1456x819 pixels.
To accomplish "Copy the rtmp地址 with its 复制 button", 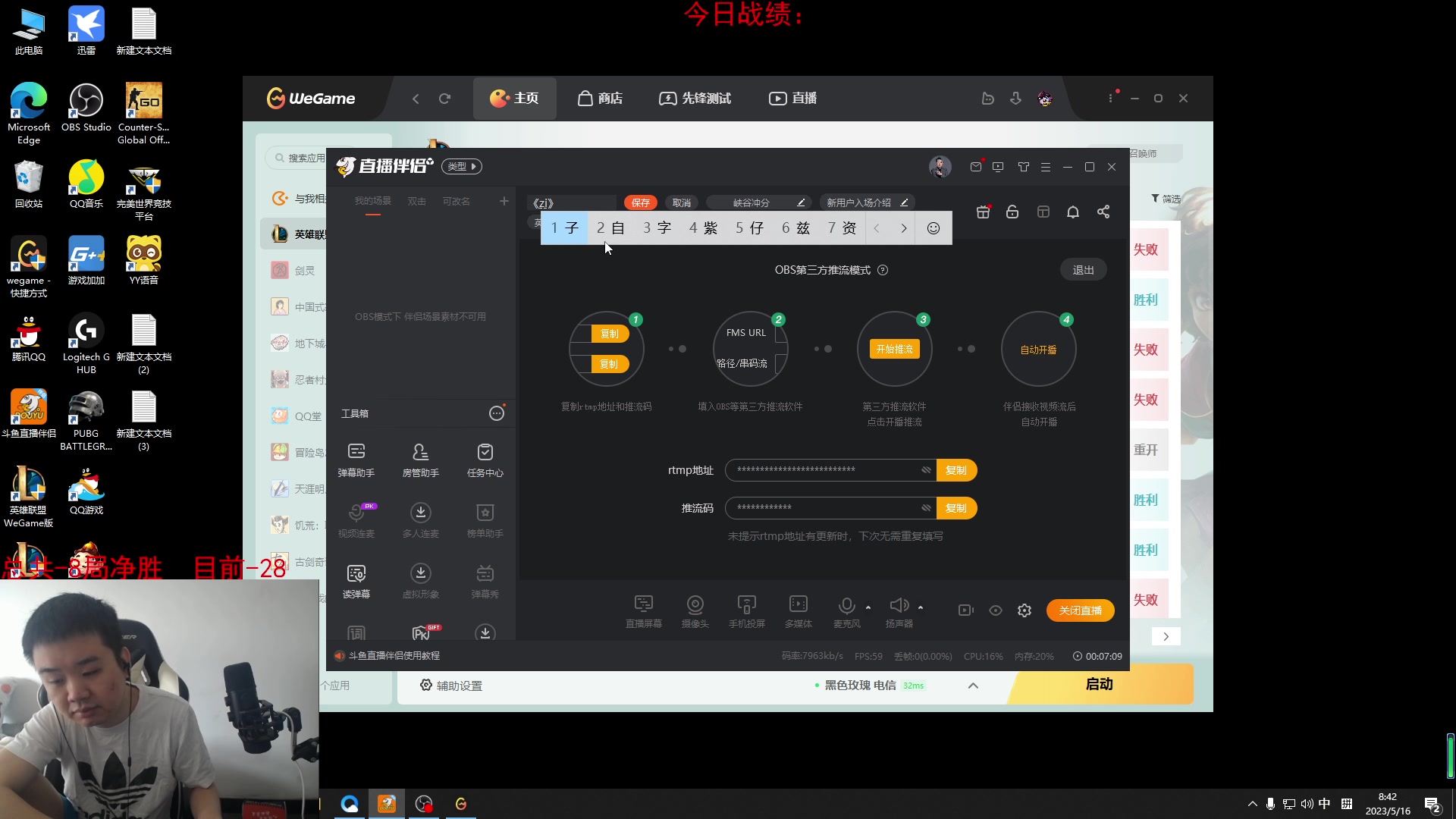I will pyautogui.click(x=956, y=470).
